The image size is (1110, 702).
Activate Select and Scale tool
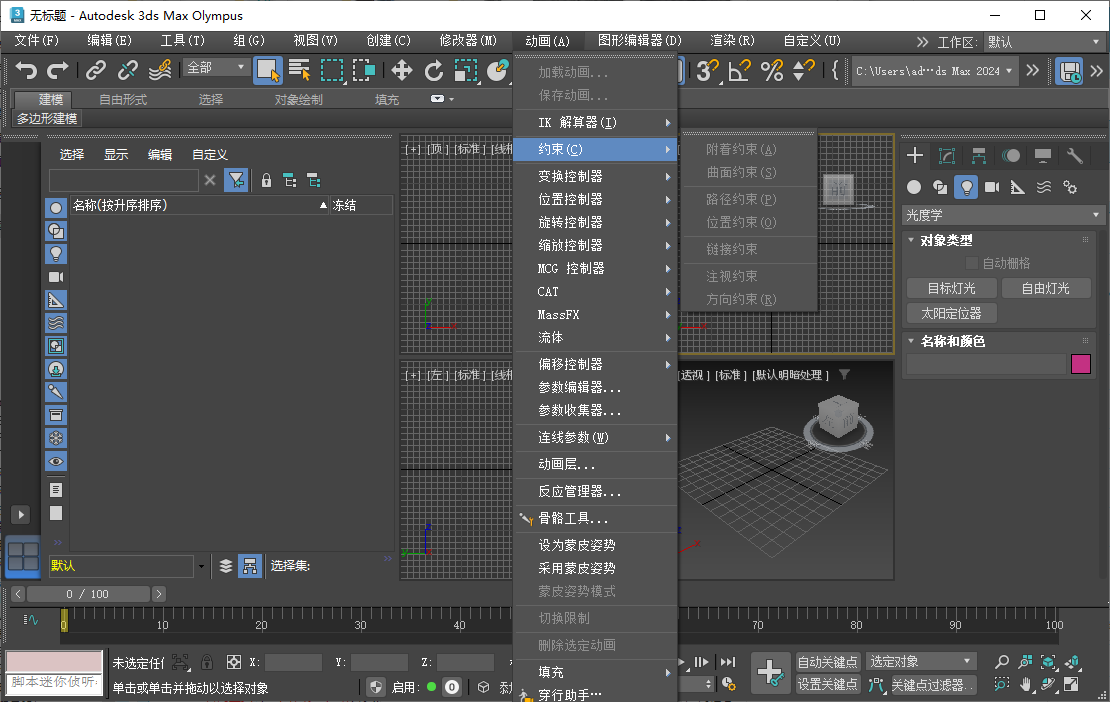tap(465, 70)
